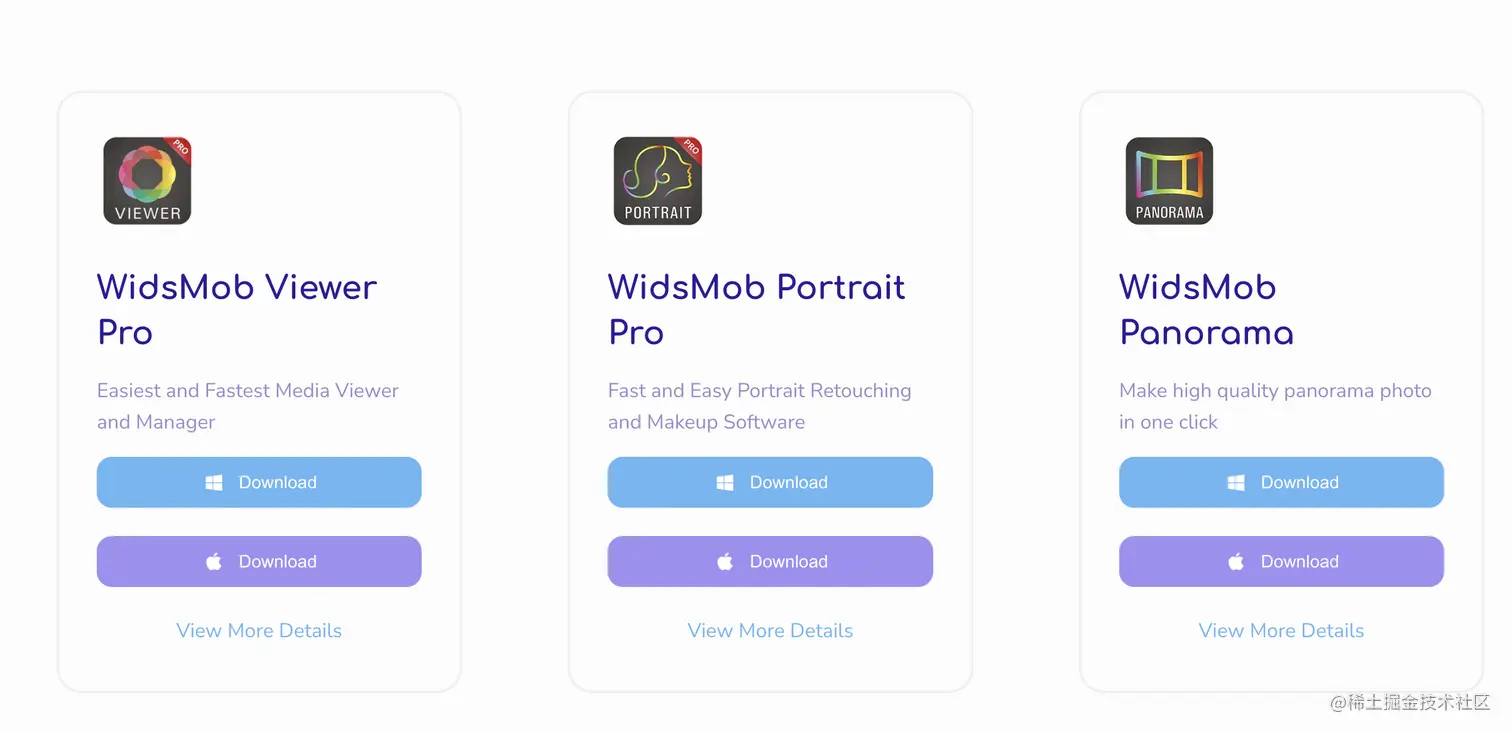Viewport: 1512px width, 734px height.
Task: Click the WidsMob Viewer Pro app icon
Action: tap(147, 181)
